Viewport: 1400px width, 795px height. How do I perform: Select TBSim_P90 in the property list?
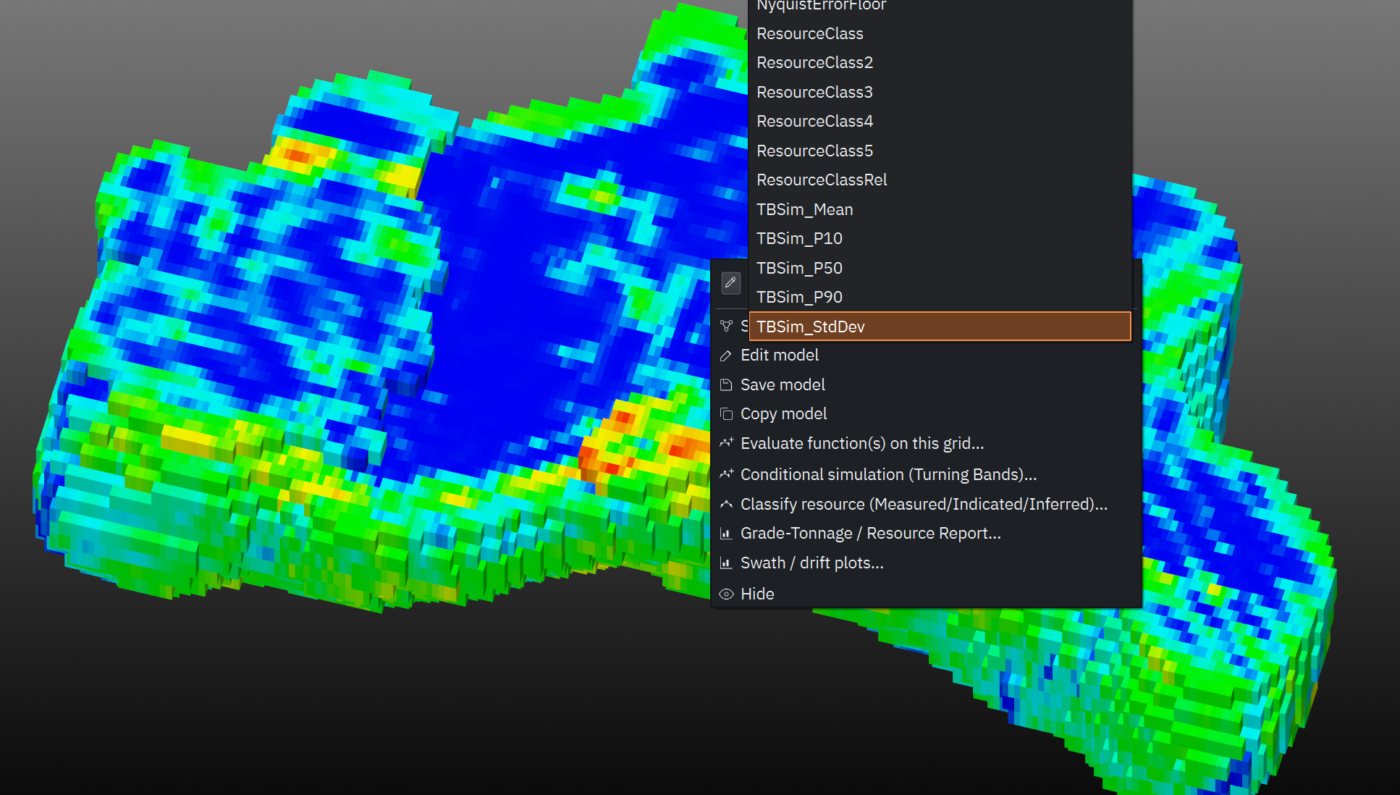pyautogui.click(x=940, y=297)
